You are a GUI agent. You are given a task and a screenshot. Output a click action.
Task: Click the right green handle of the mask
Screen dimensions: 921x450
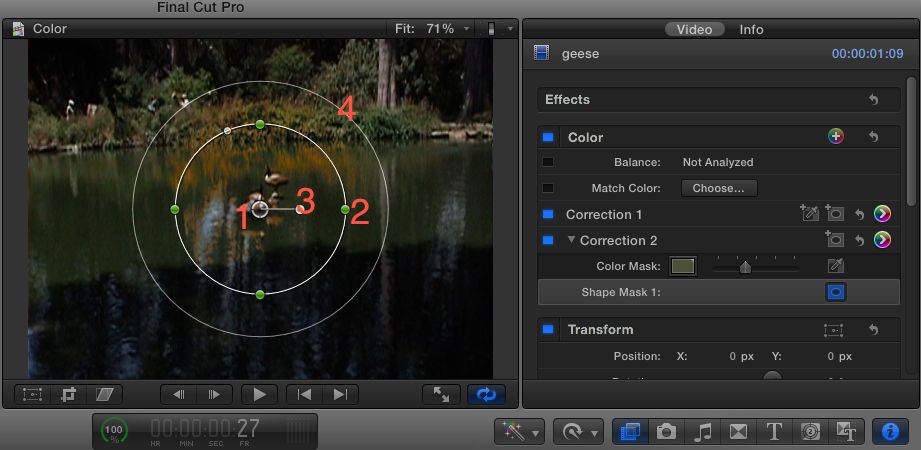click(345, 209)
